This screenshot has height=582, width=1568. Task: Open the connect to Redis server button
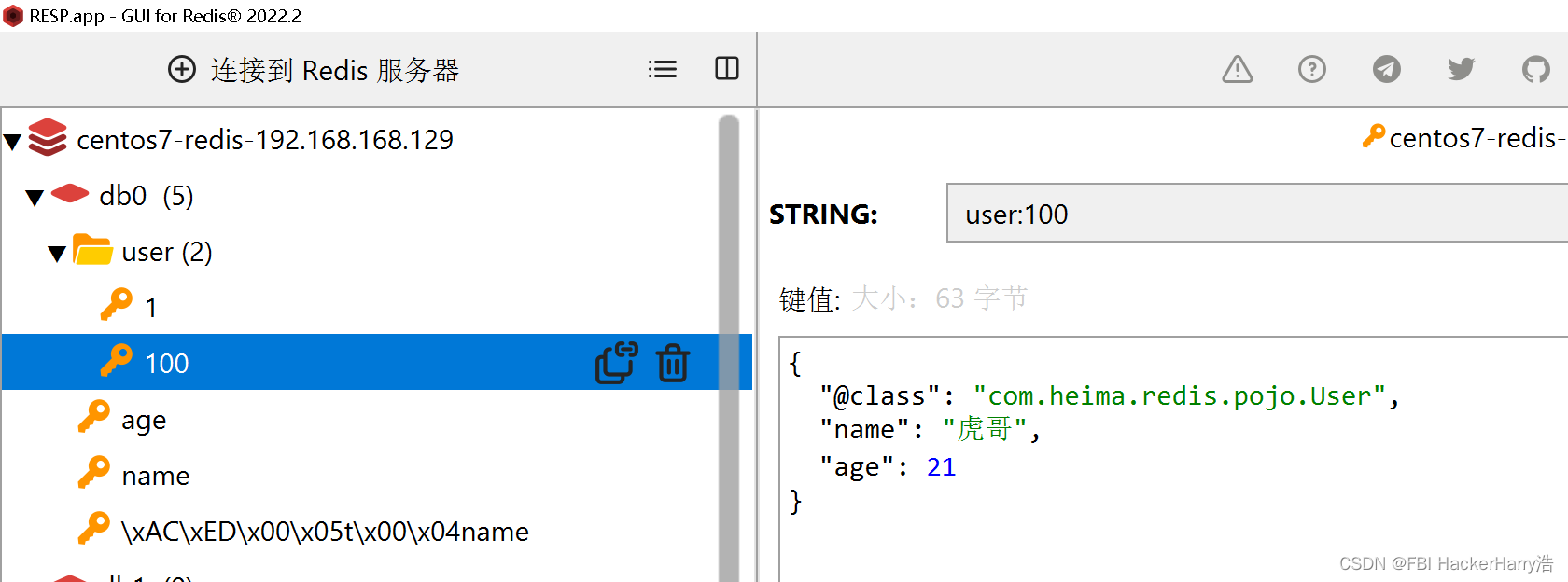click(314, 70)
